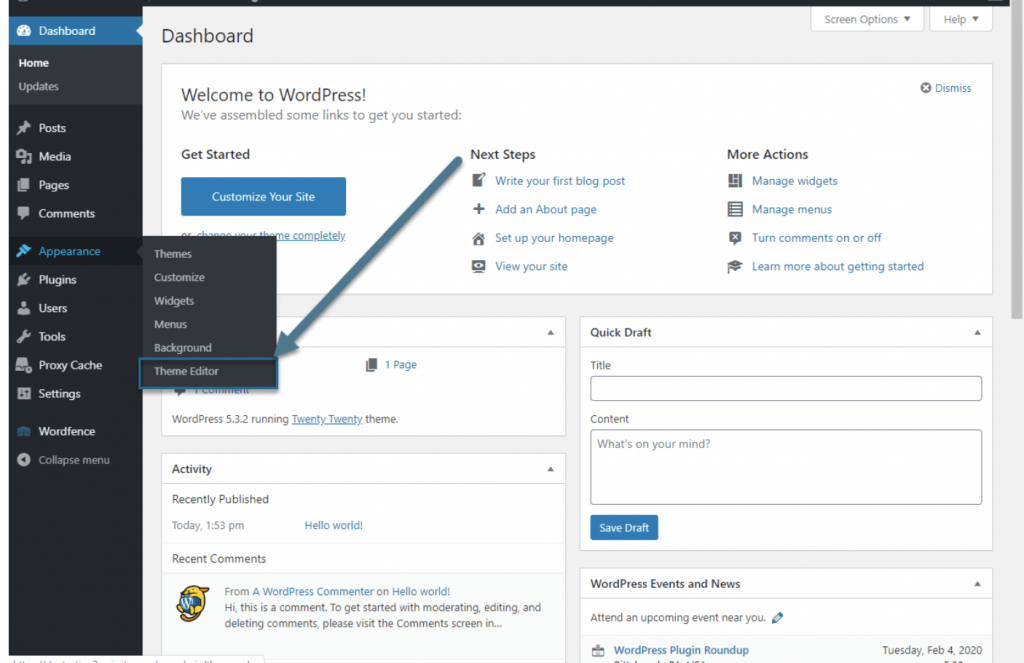This screenshot has width=1024, height=663.
Task: Click the list icon beside Manage menus
Action: tap(735, 210)
